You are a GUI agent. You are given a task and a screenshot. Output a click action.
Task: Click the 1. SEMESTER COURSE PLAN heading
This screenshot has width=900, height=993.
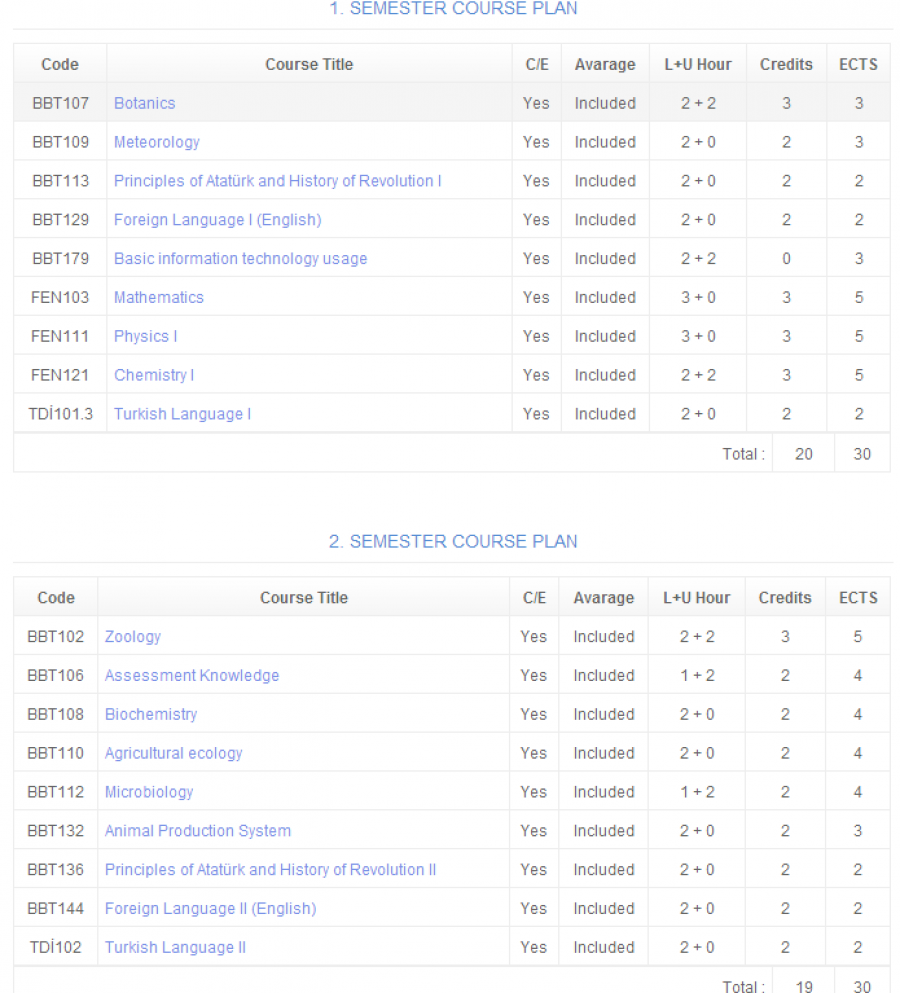[x=453, y=9]
